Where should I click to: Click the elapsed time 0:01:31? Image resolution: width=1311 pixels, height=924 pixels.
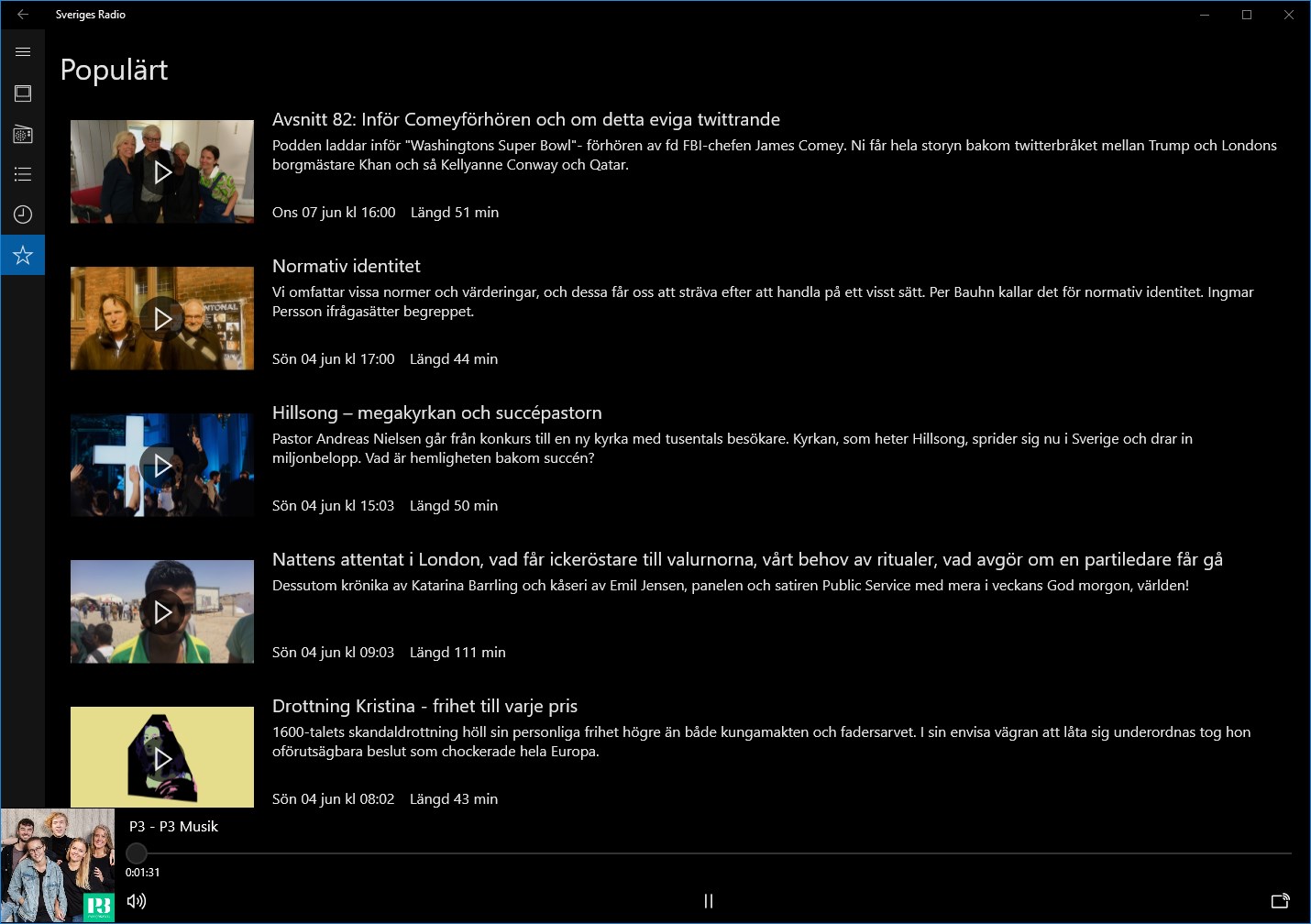coord(143,873)
